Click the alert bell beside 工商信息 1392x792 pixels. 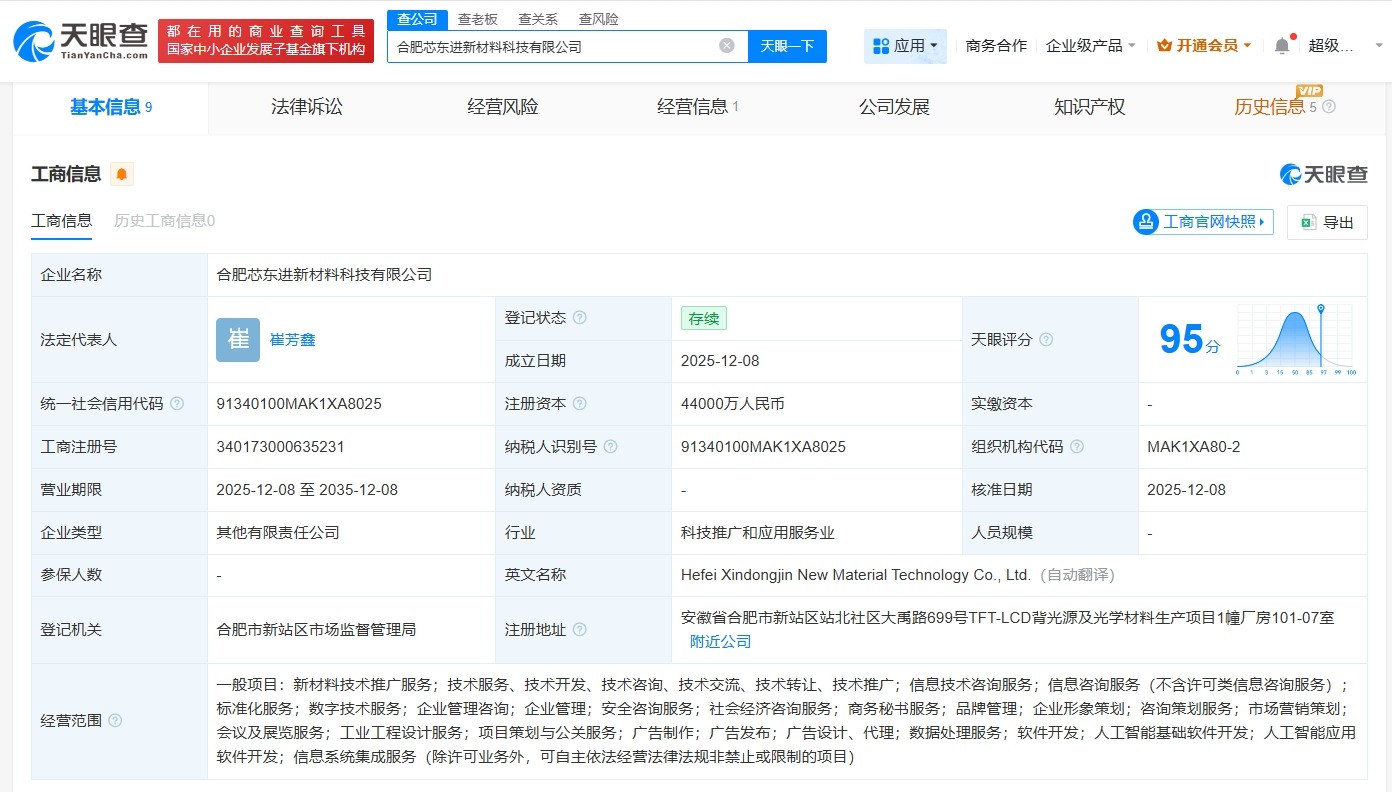[x=121, y=173]
